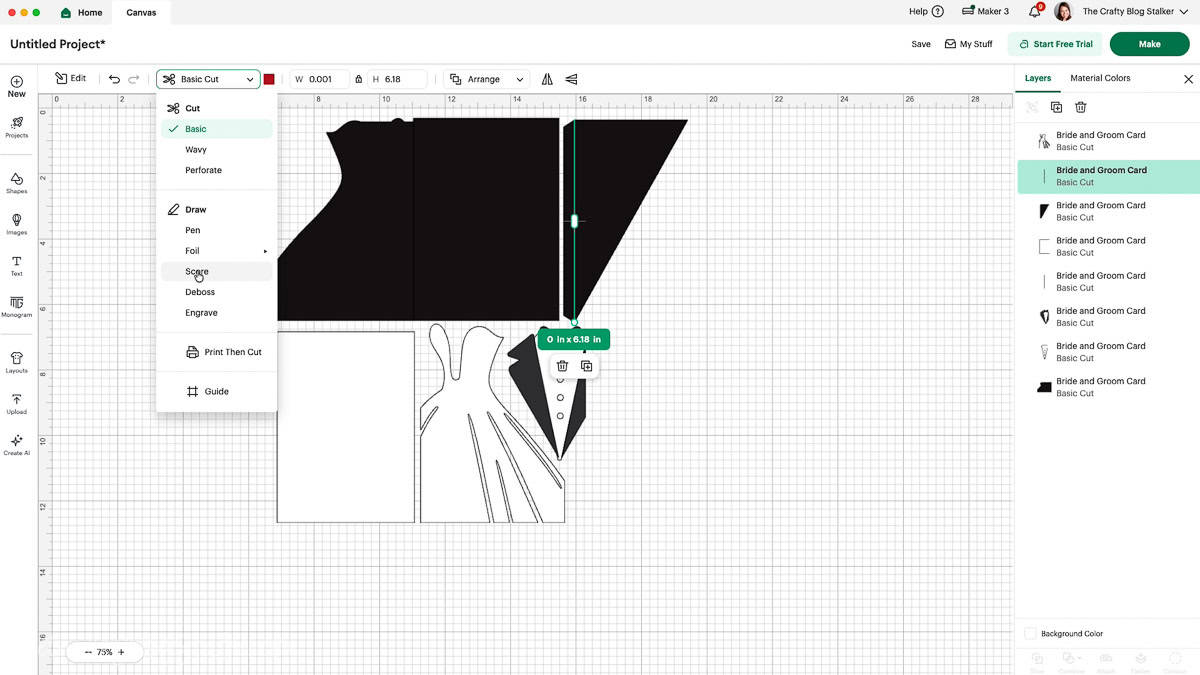Select Score from the operations menu
Viewport: 1200px width, 675px height.
pos(195,271)
